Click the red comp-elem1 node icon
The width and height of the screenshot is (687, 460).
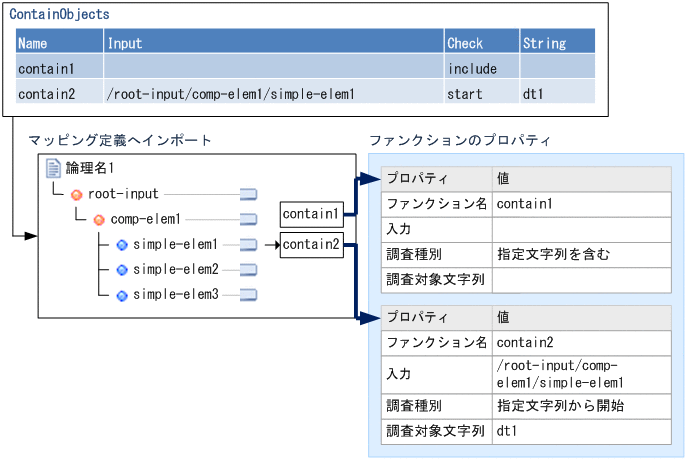coord(98,219)
